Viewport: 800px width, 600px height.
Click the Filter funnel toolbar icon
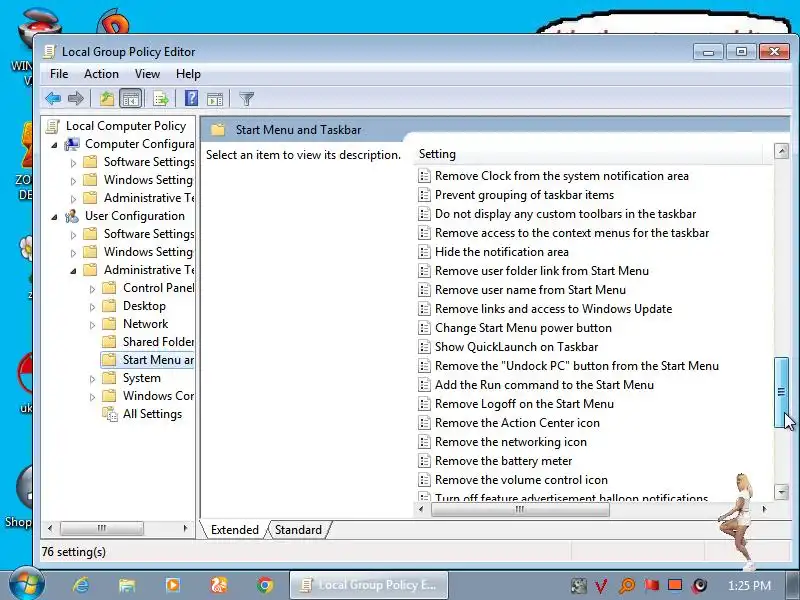pyautogui.click(x=246, y=98)
